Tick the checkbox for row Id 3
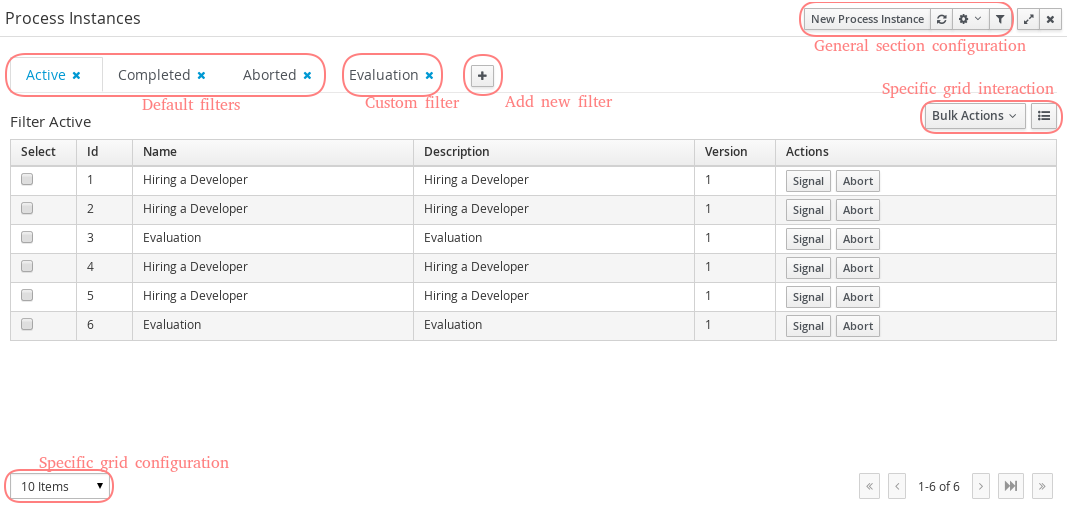The image size is (1067, 505). pyautogui.click(x=27, y=238)
